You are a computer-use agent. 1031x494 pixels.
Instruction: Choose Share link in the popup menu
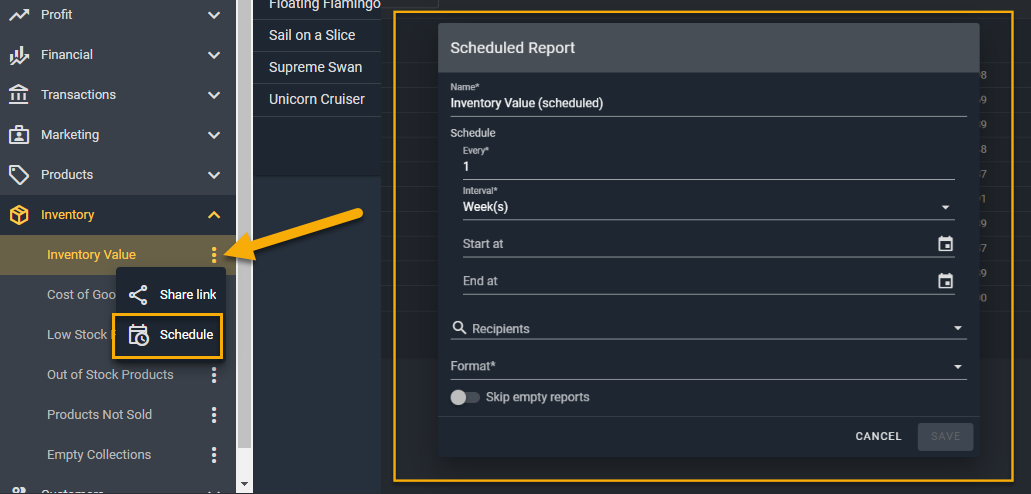point(187,295)
